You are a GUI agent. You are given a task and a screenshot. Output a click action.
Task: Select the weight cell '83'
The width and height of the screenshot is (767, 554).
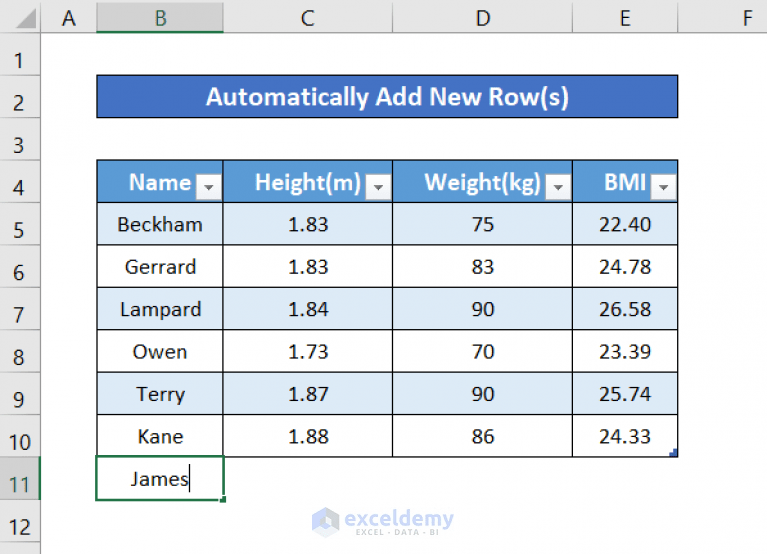point(482,266)
